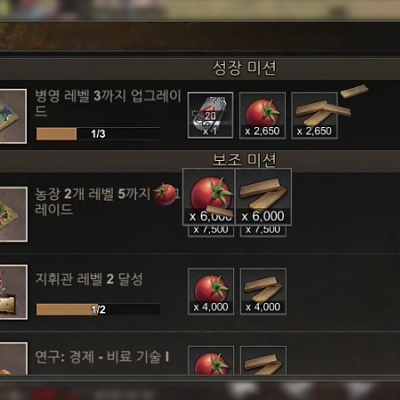Select the x 4,000 tomato food reward
The height and width of the screenshot is (400, 400).
211,291
